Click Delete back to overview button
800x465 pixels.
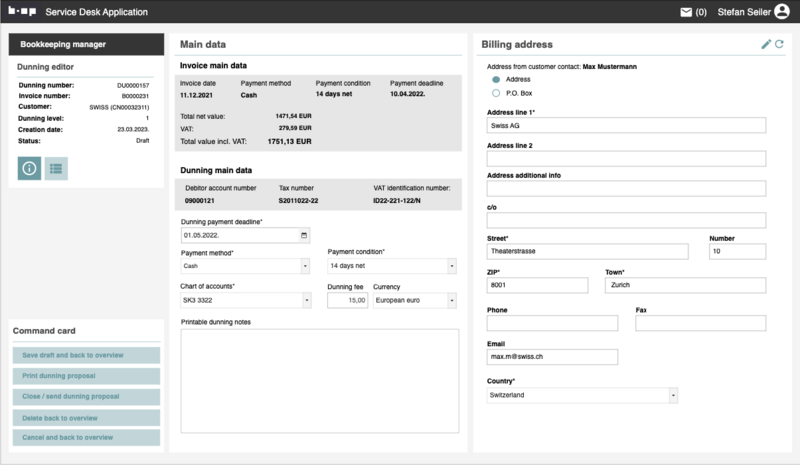(86, 417)
